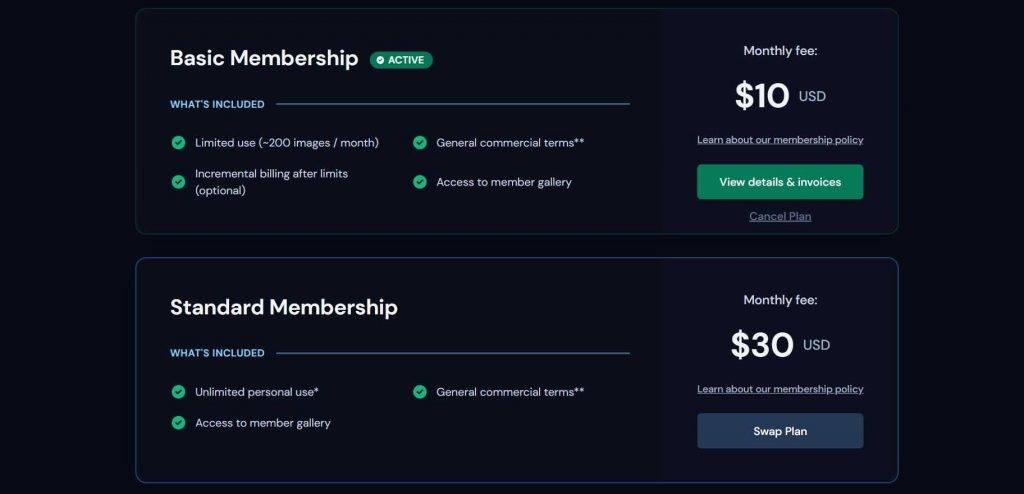The height and width of the screenshot is (494, 1024).
Task: Click checkmark icon beside Incremental billing feature
Action: 178,182
